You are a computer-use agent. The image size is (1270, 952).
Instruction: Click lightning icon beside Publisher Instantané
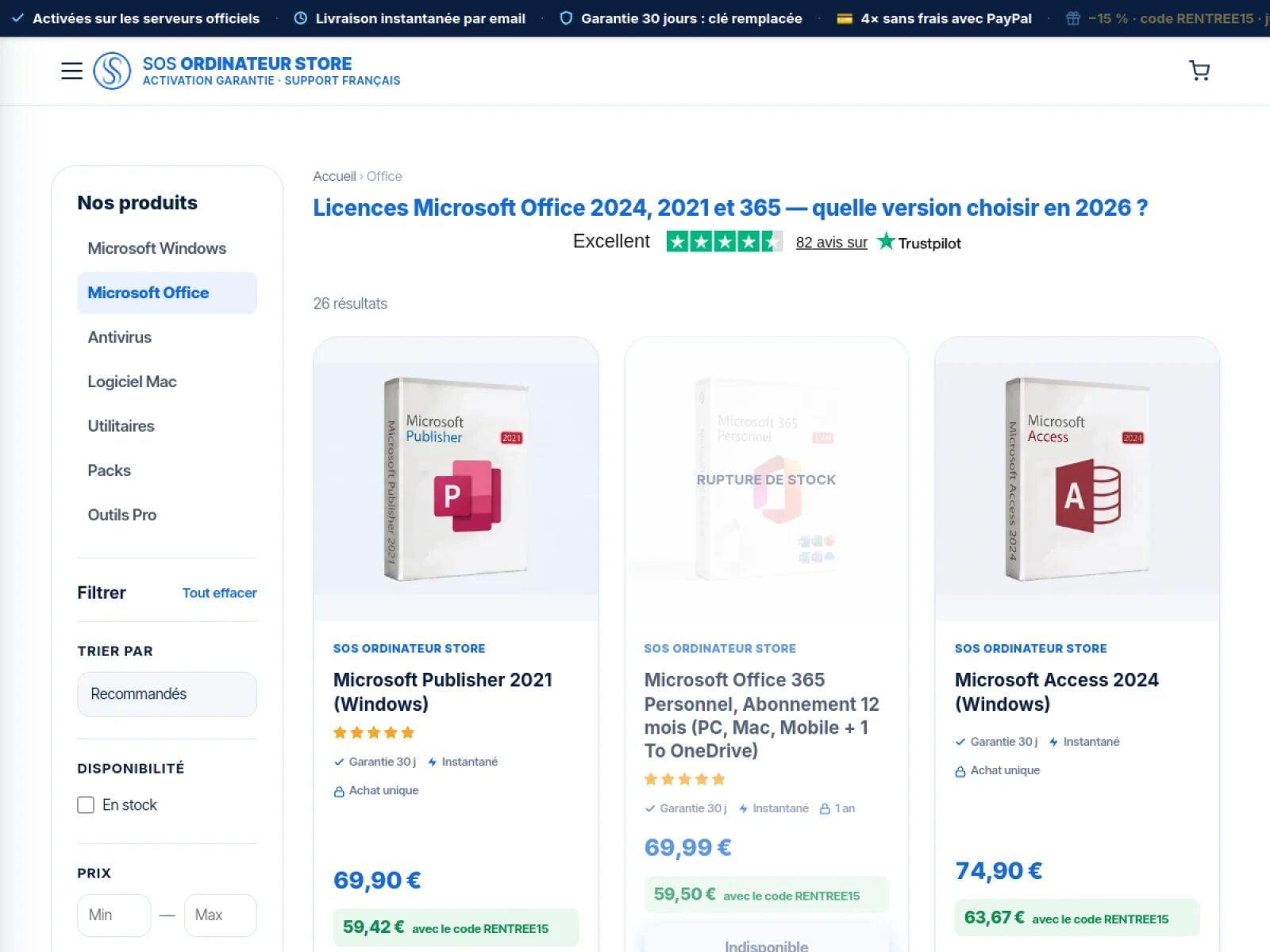coord(432,762)
